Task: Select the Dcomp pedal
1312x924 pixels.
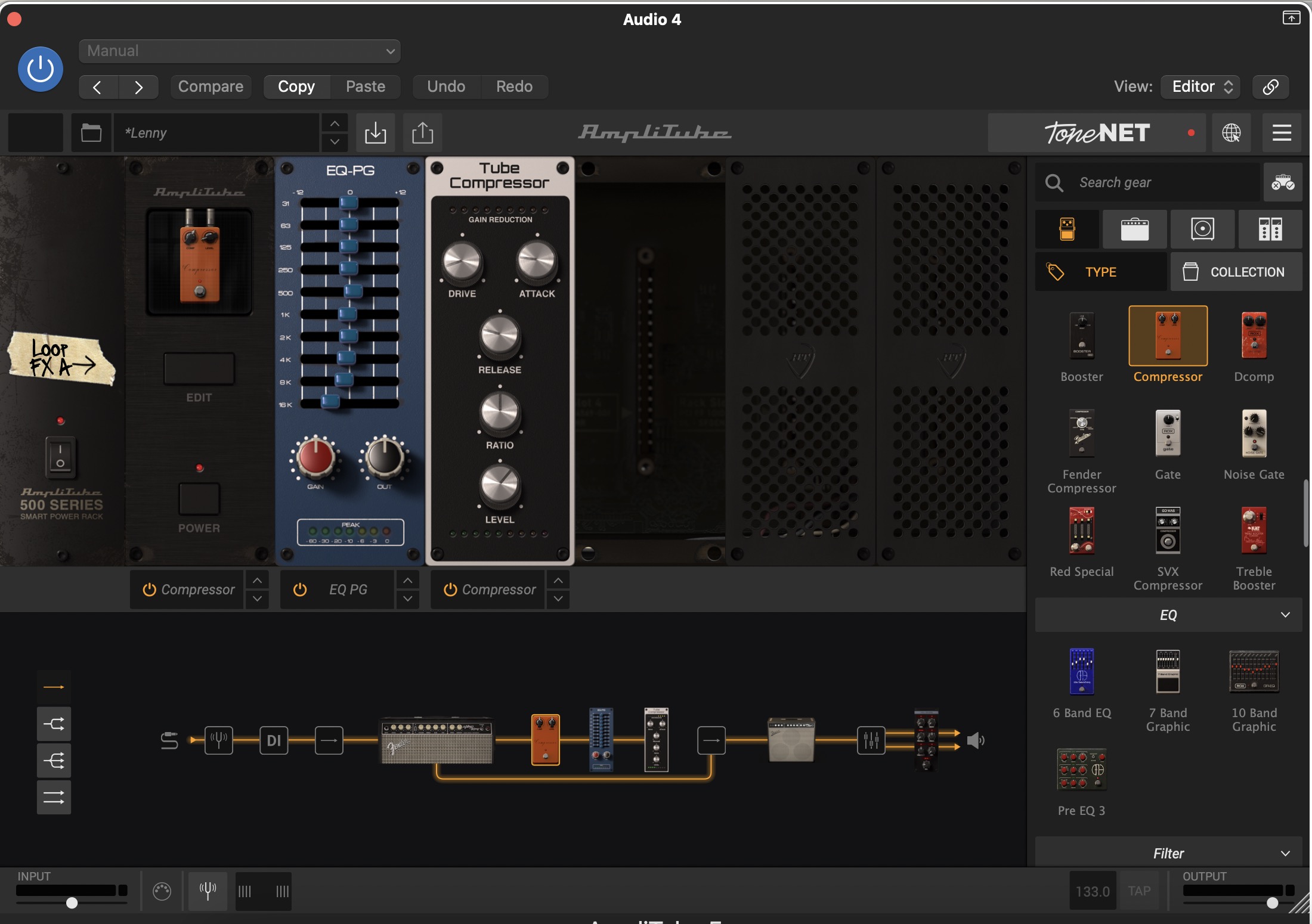Action: tap(1254, 336)
